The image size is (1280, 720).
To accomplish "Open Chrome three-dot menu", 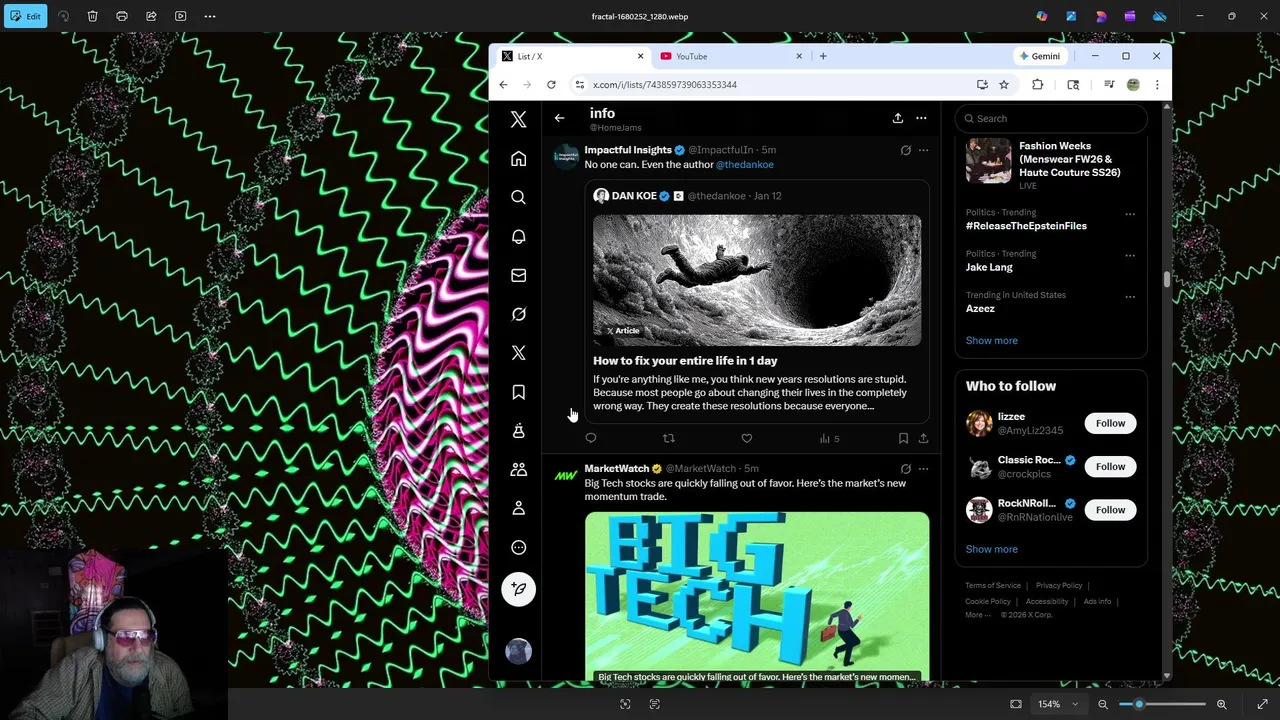I will click(x=1157, y=85).
